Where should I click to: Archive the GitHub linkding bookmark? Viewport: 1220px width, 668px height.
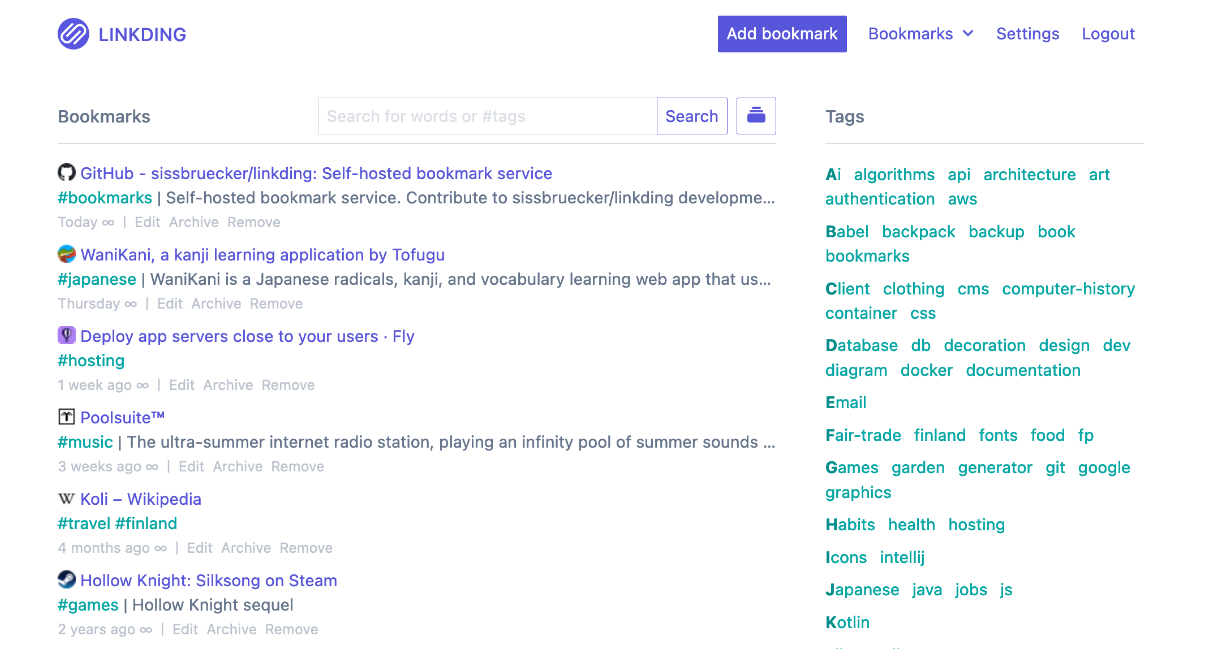coord(194,222)
